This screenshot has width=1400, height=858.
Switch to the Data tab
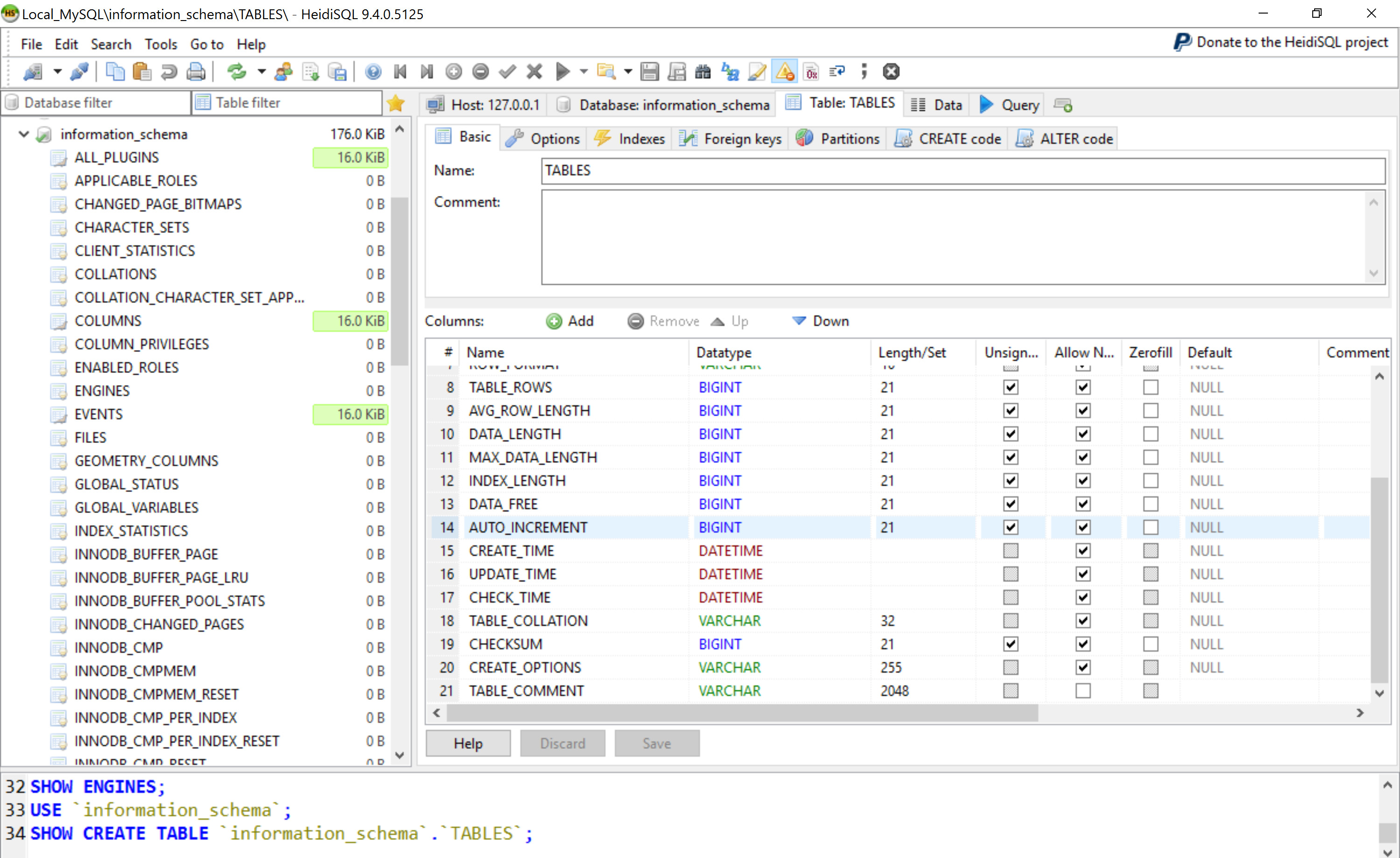936,105
